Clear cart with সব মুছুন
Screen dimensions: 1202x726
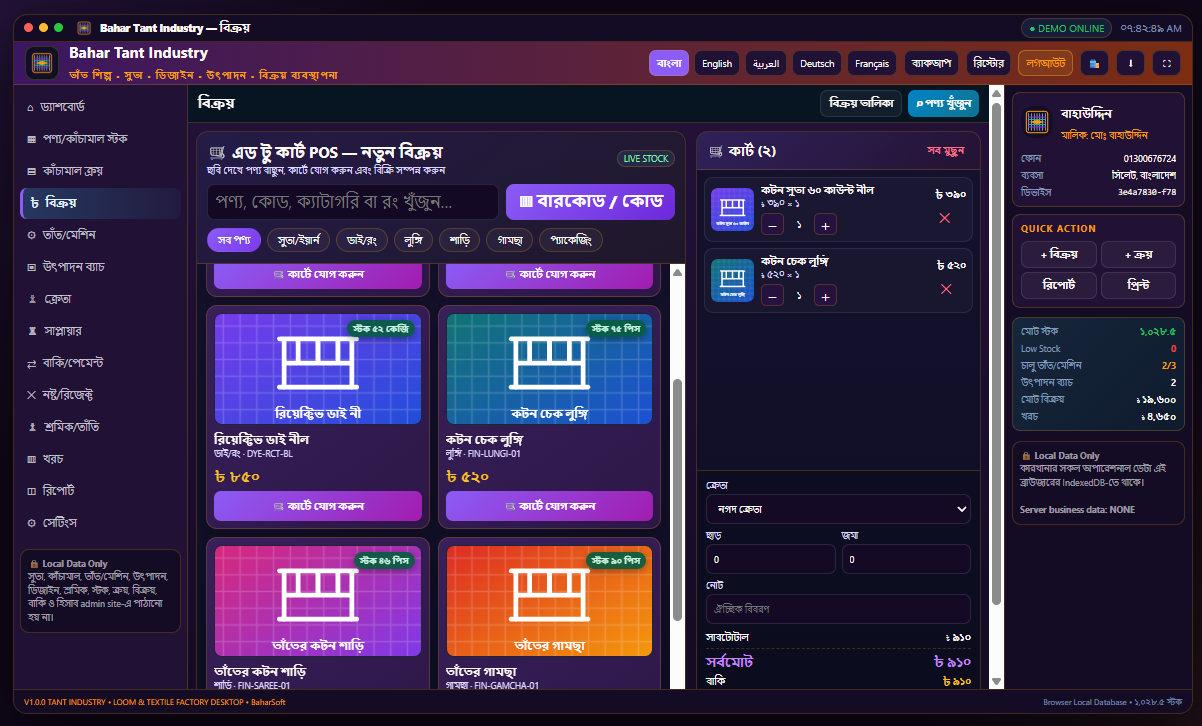point(945,151)
